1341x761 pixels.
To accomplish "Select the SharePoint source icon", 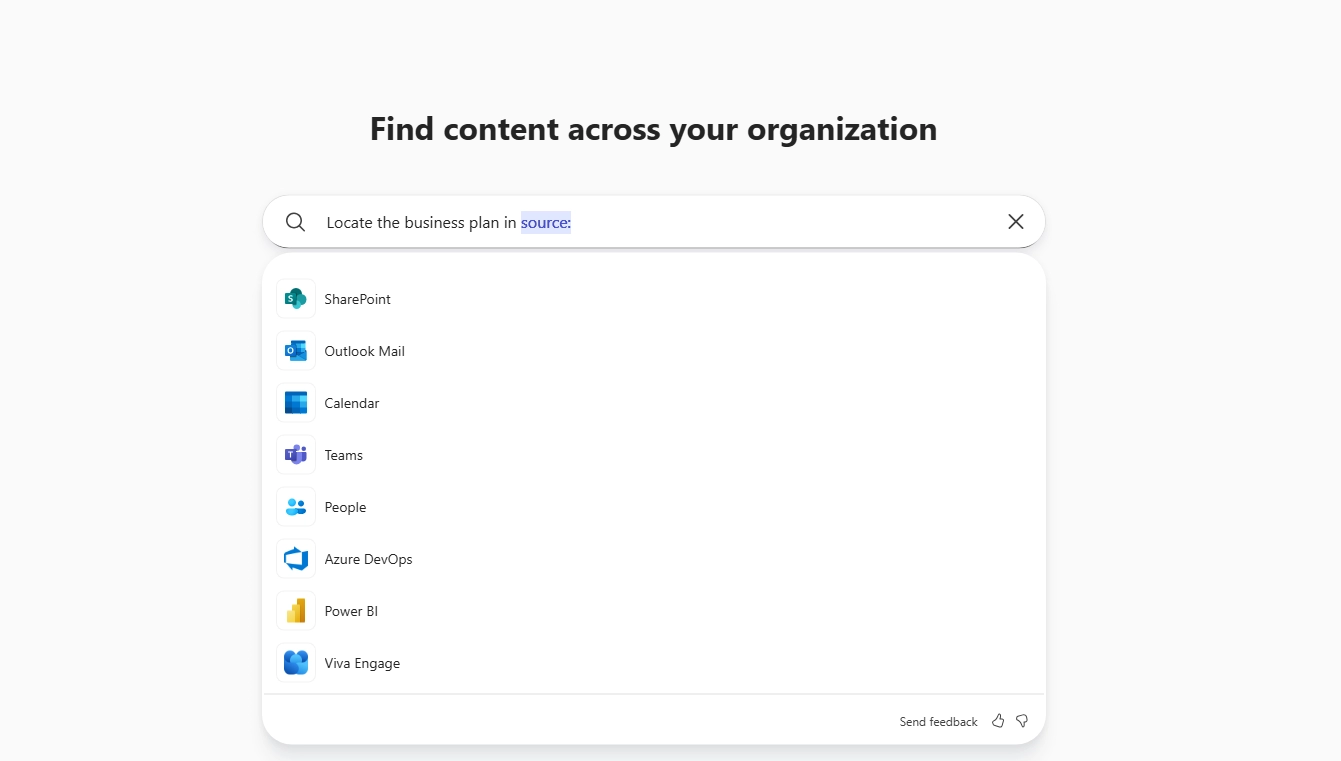I will click(x=295, y=298).
